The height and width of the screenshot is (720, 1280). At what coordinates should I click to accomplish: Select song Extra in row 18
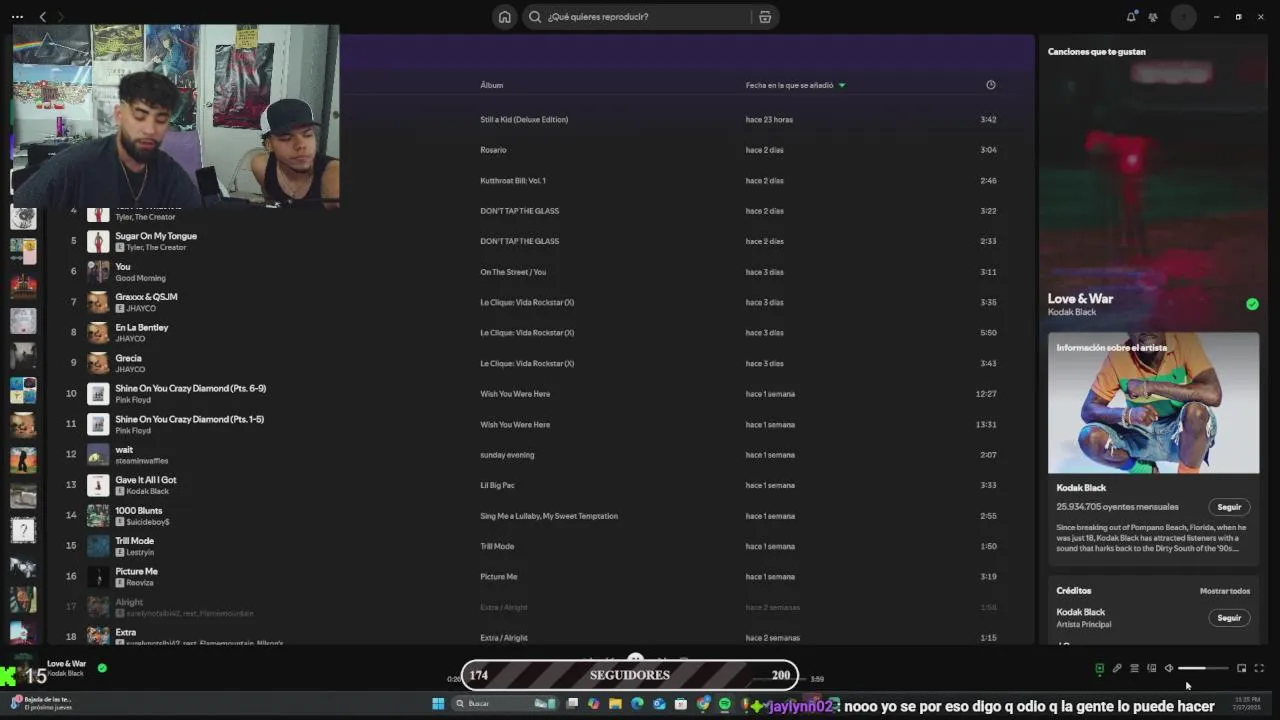(x=125, y=633)
